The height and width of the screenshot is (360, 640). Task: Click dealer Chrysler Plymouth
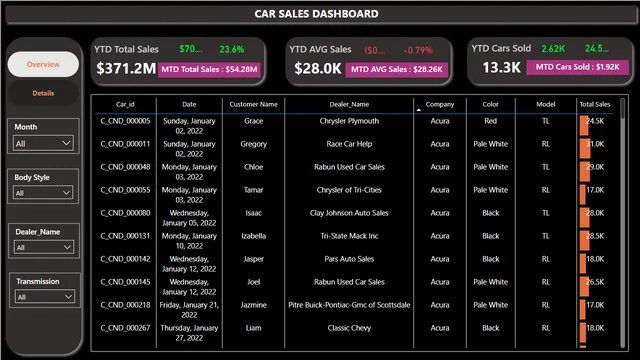[349, 121]
